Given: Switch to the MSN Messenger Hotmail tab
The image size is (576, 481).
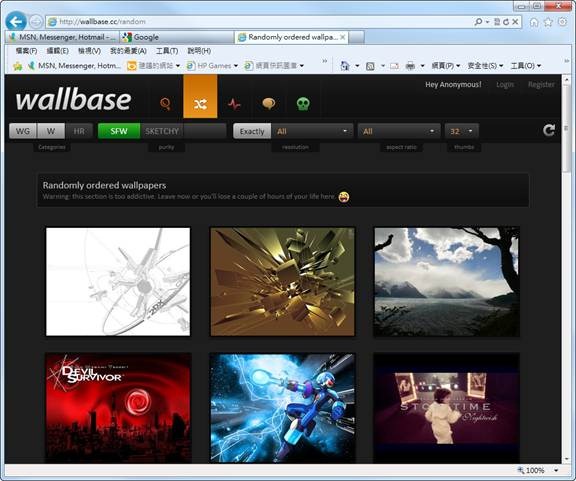Looking at the screenshot, I should coord(62,37).
